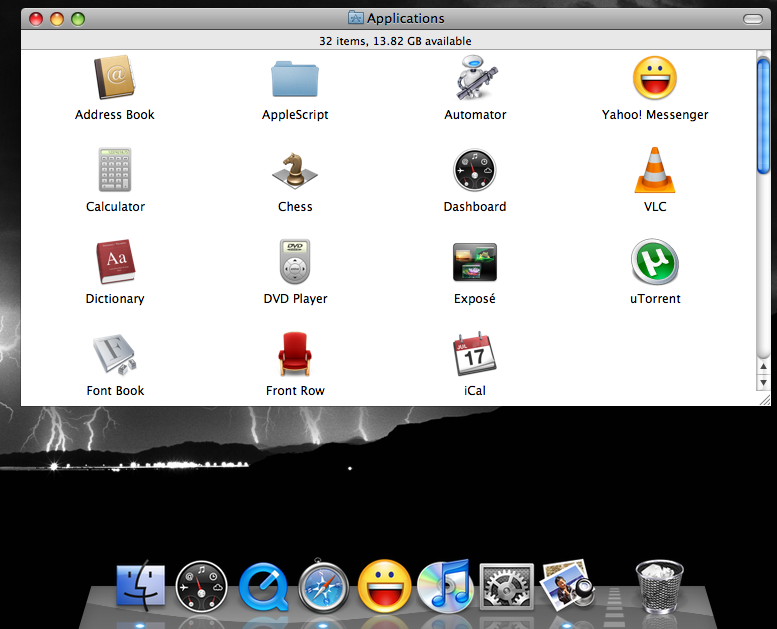Open Finder from the Dock
This screenshot has height=629, width=777.
coord(141,585)
